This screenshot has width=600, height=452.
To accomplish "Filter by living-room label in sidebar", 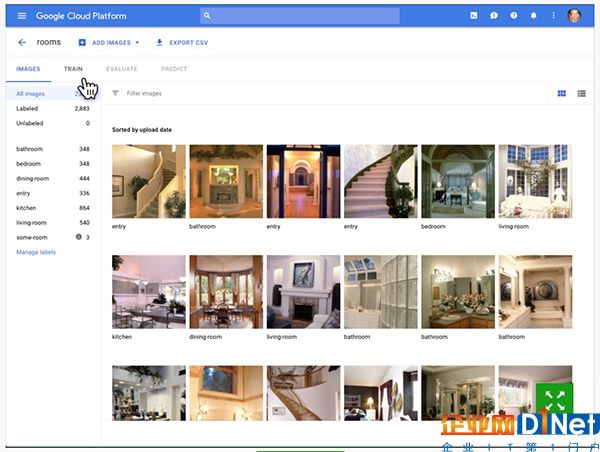I will coord(53,222).
